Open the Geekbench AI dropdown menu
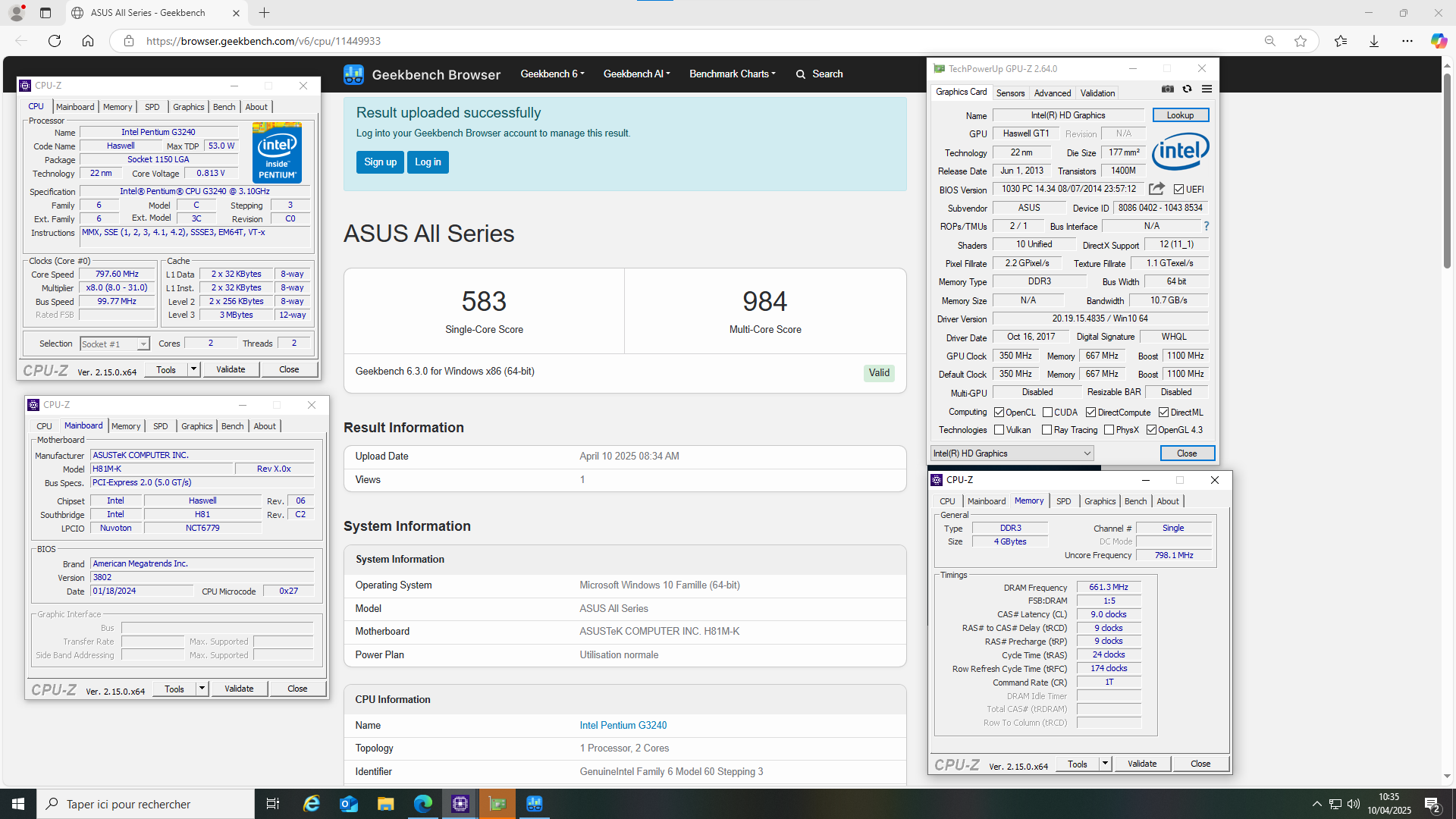This screenshot has height=819, width=1456. click(636, 74)
